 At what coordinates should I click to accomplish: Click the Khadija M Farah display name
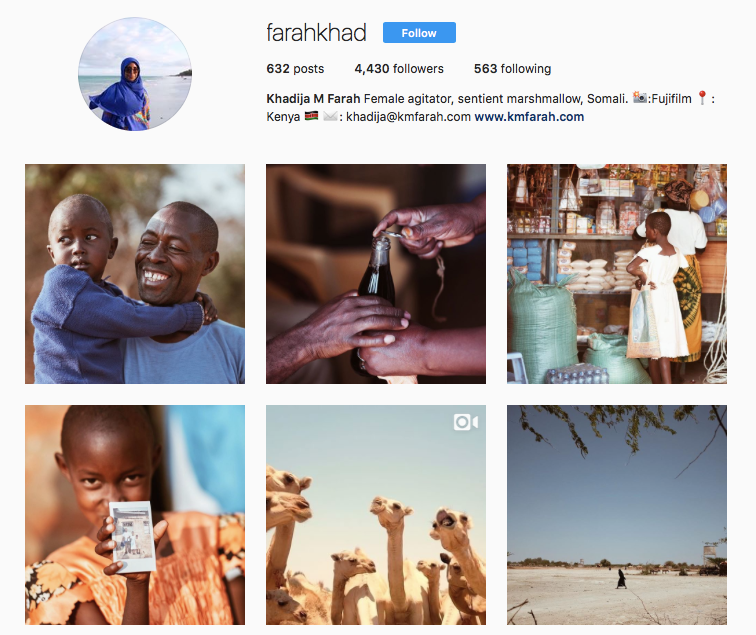pos(313,99)
